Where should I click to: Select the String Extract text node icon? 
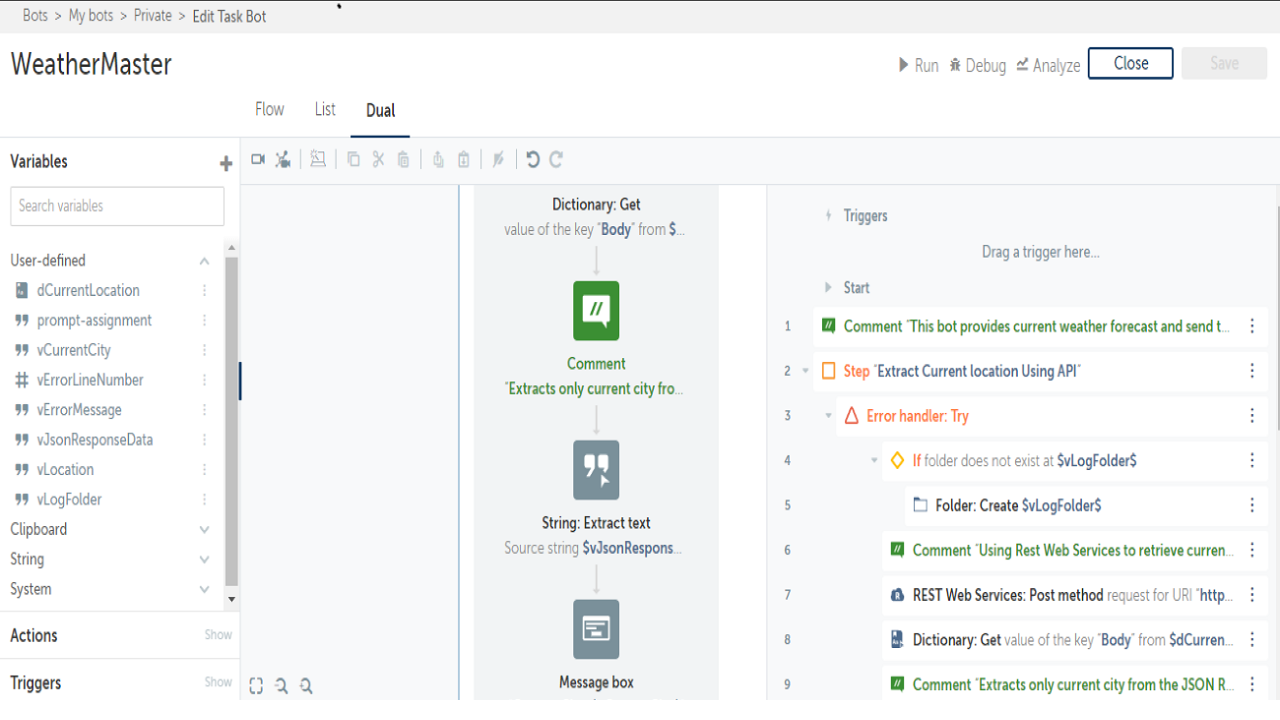[596, 470]
